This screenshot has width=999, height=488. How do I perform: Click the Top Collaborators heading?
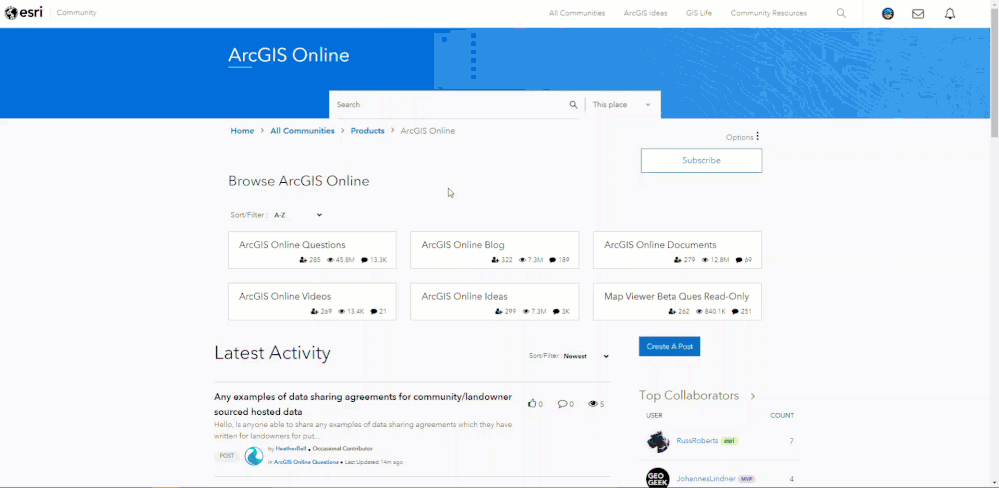[689, 396]
